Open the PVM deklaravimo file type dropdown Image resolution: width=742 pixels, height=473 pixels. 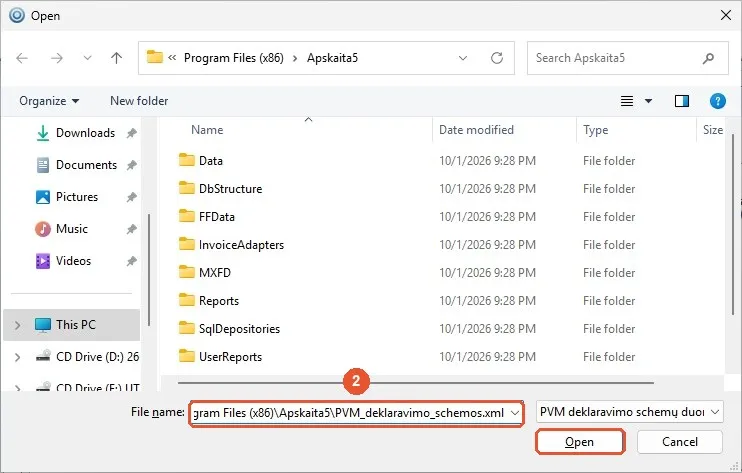coord(629,412)
